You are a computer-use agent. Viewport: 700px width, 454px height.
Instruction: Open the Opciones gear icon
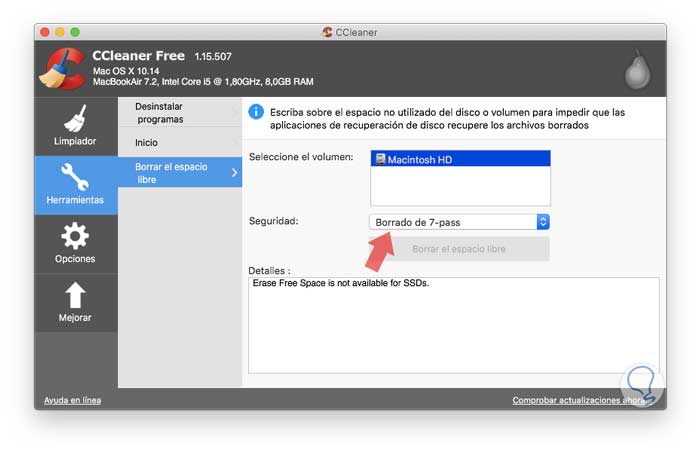click(x=75, y=236)
